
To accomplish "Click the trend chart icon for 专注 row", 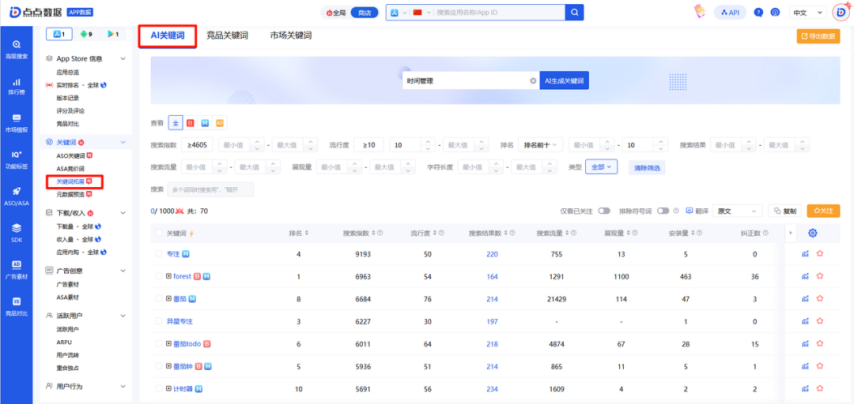I will 804,254.
